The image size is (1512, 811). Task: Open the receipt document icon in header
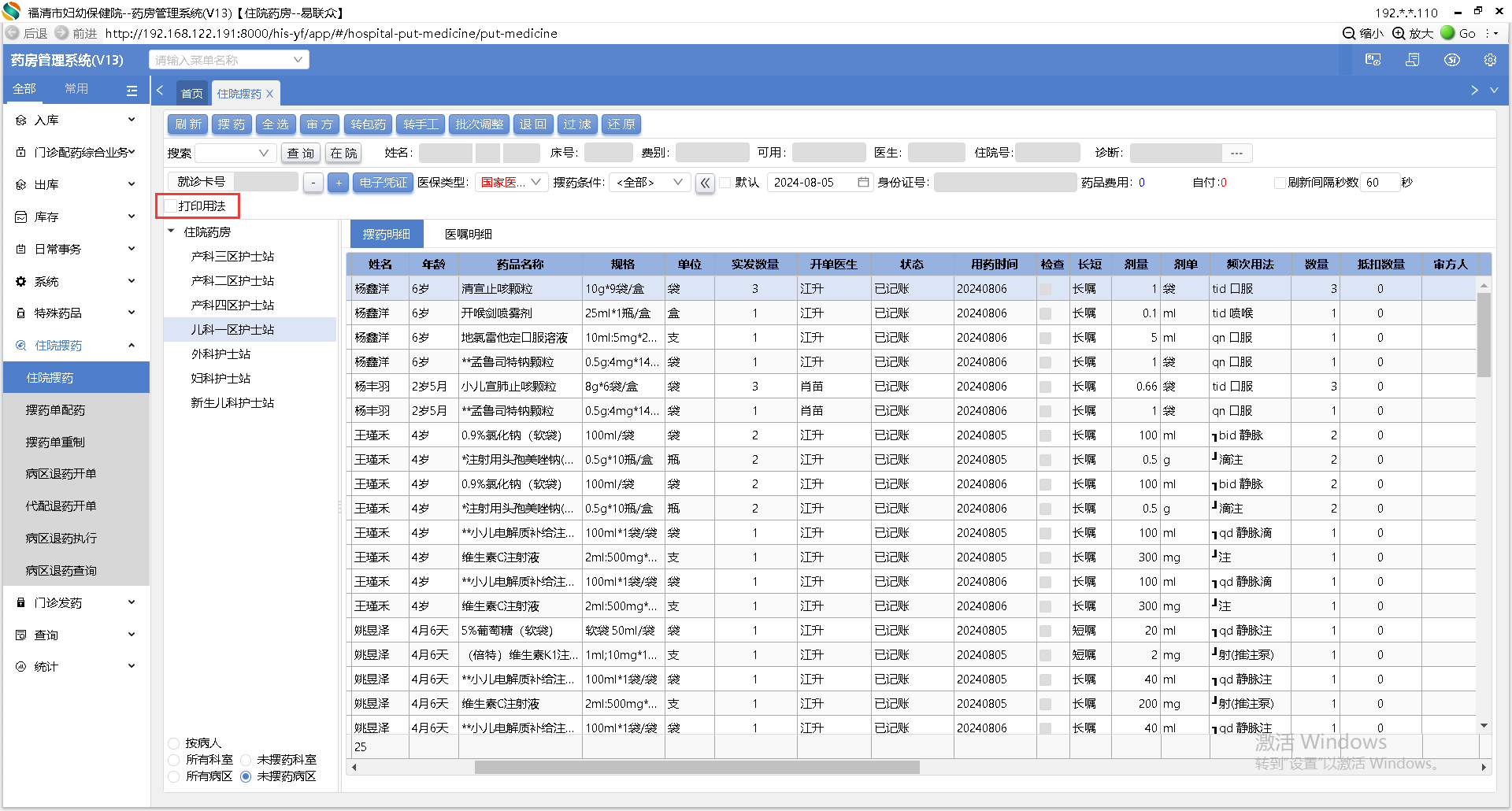[1412, 60]
